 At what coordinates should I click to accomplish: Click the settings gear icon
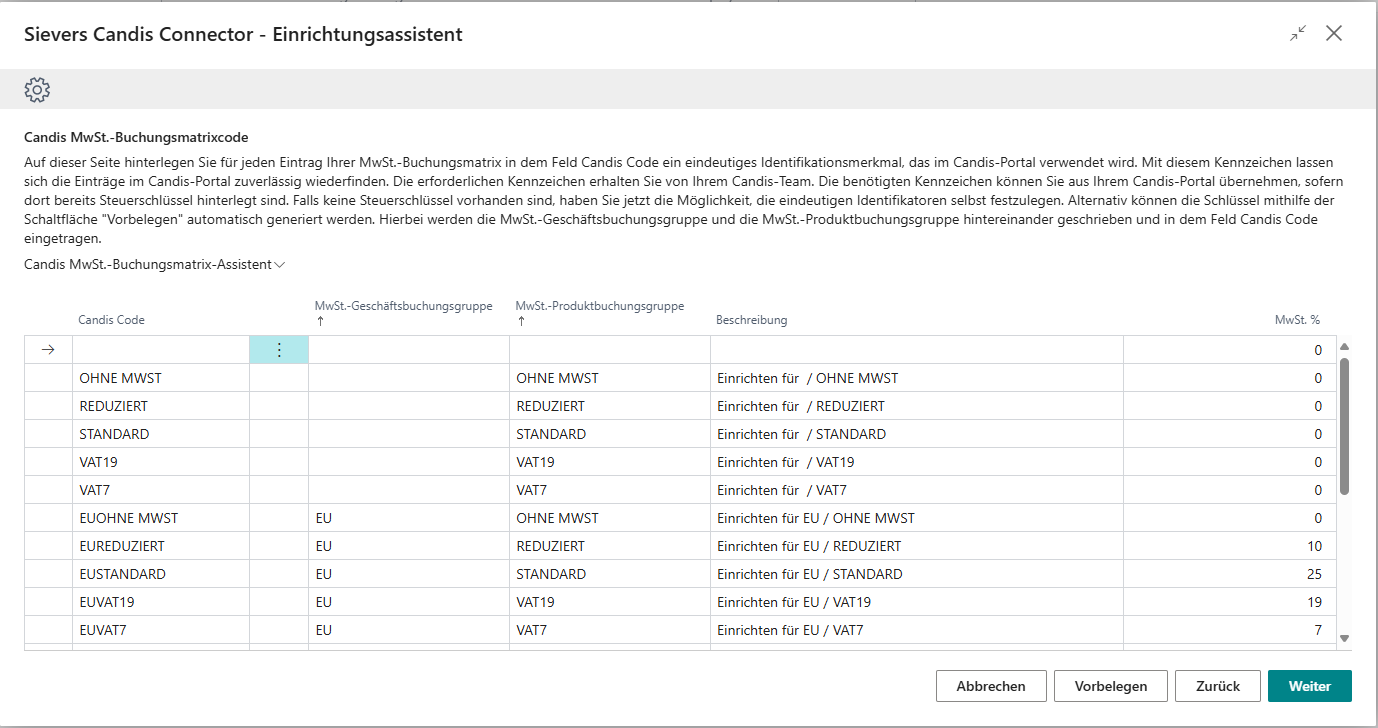pyautogui.click(x=37, y=90)
